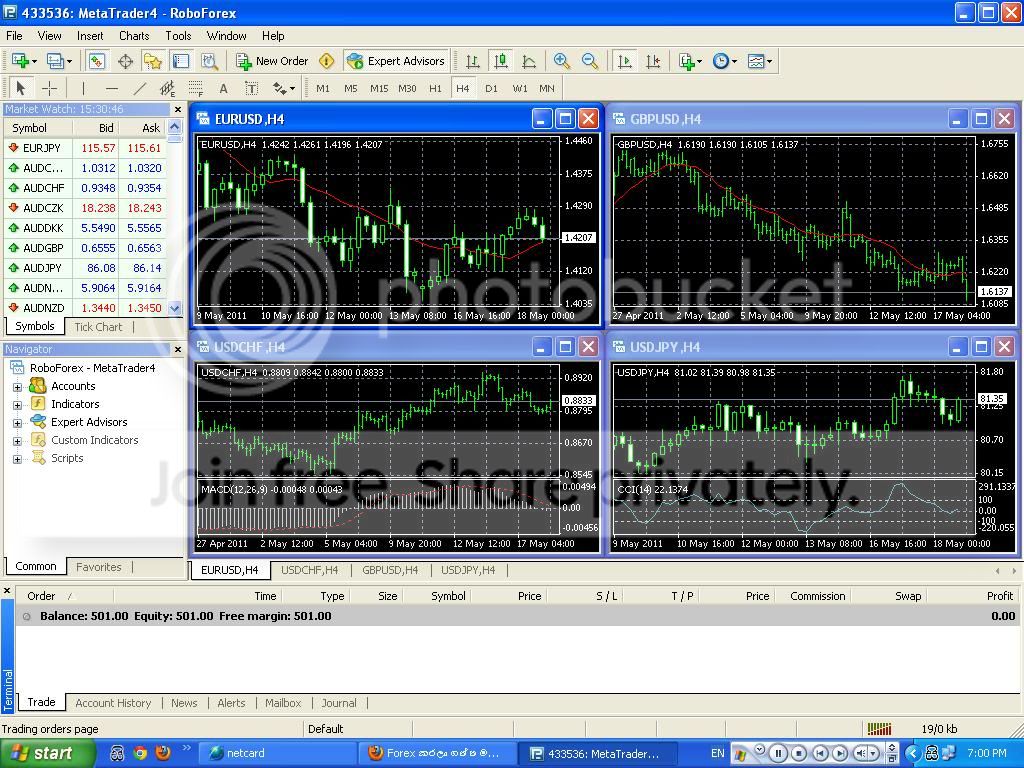The width and height of the screenshot is (1024, 768).
Task: Select the Trendline drawing tool
Action: coord(140,88)
